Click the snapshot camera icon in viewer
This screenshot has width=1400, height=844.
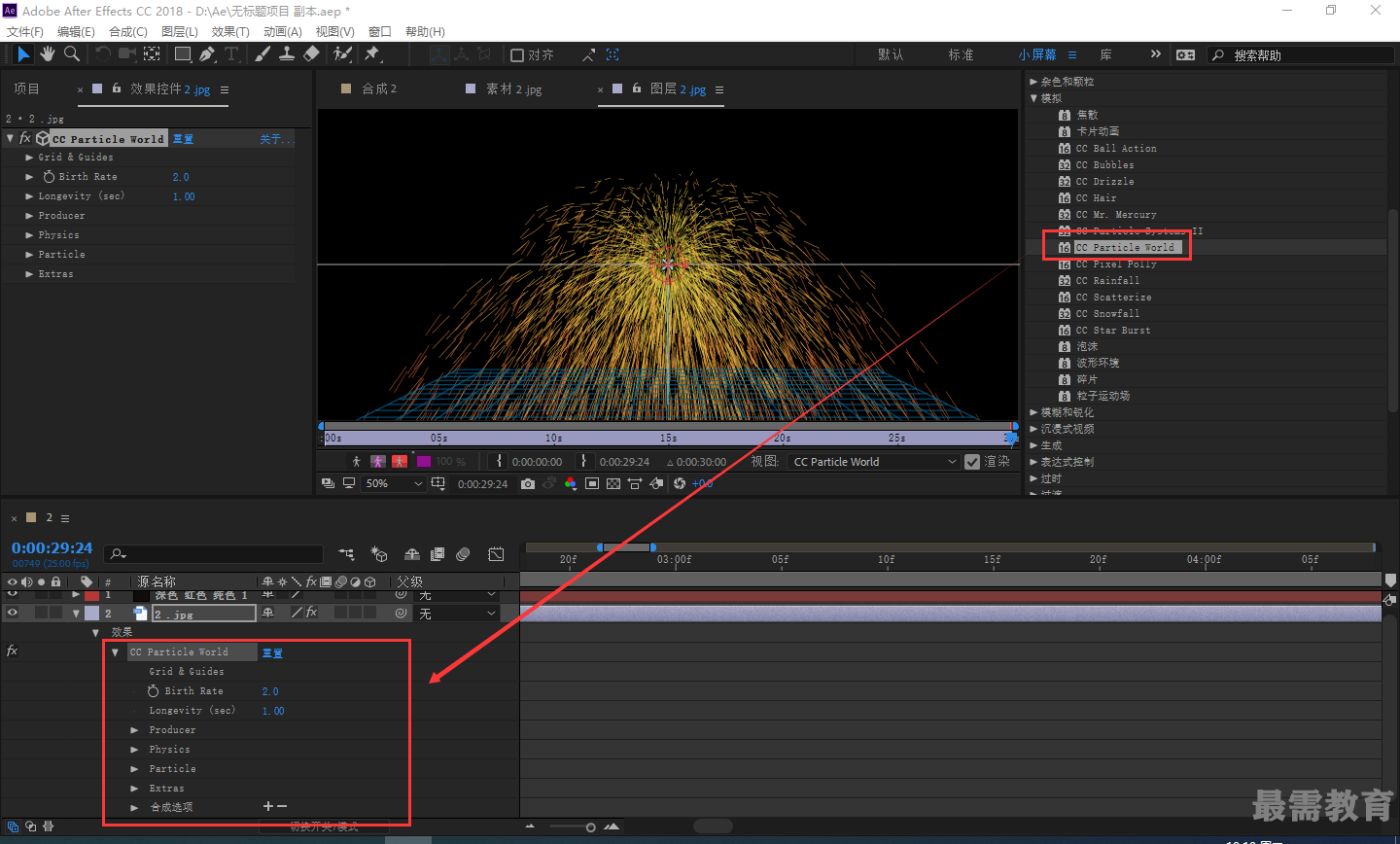pos(528,483)
